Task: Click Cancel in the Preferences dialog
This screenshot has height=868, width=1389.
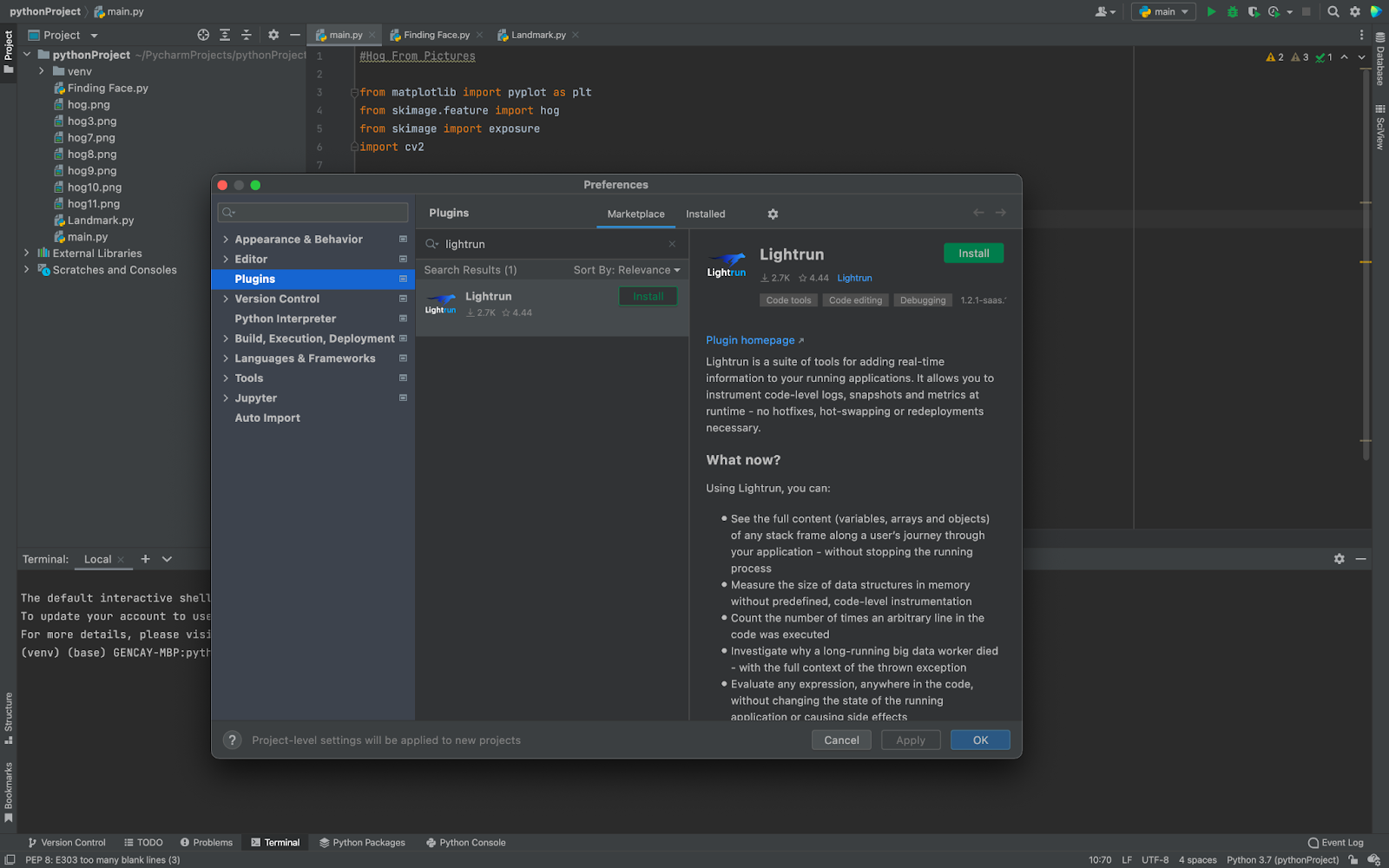Action: point(841,740)
